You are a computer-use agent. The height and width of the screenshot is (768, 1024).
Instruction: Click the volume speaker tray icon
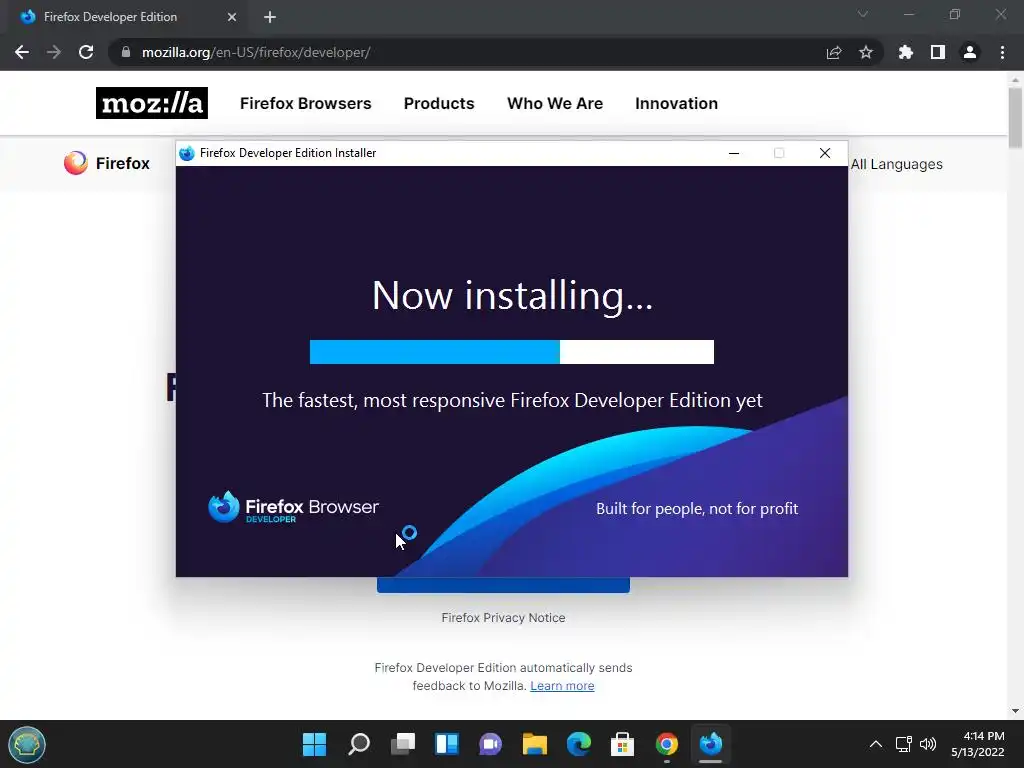click(x=927, y=744)
